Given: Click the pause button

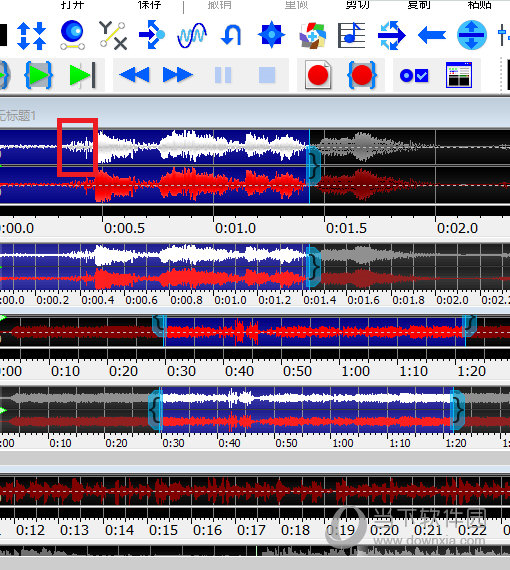Looking at the screenshot, I should pos(223,75).
